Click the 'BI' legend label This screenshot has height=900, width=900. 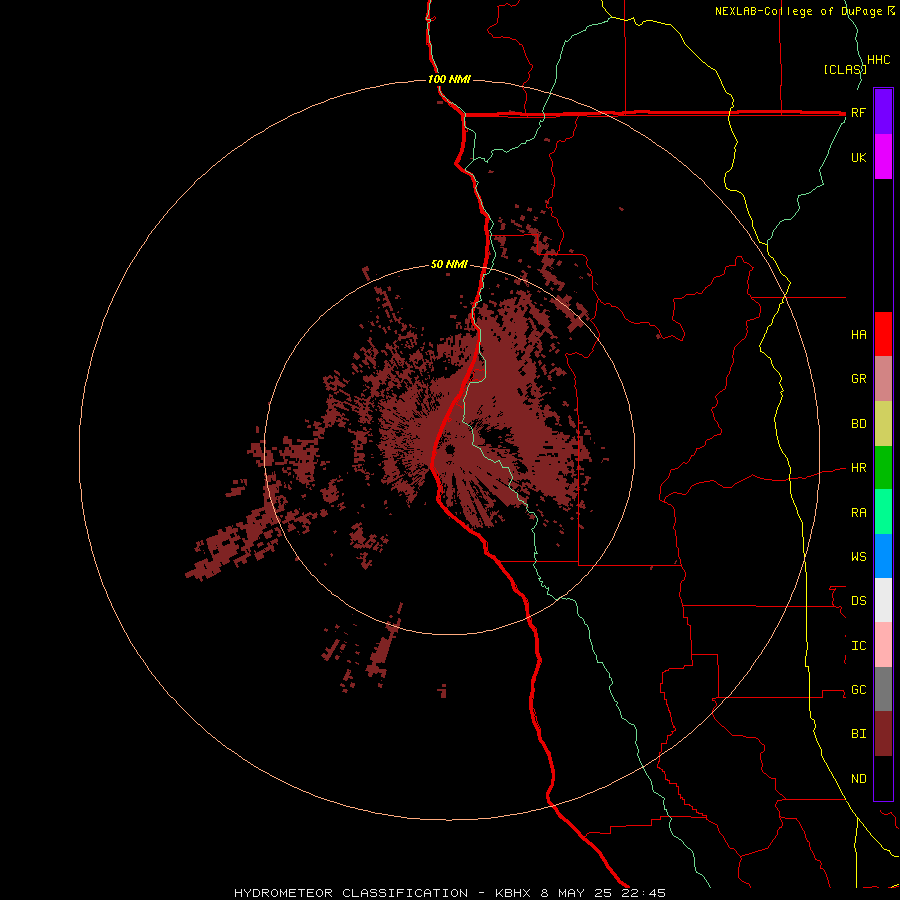coord(858,734)
